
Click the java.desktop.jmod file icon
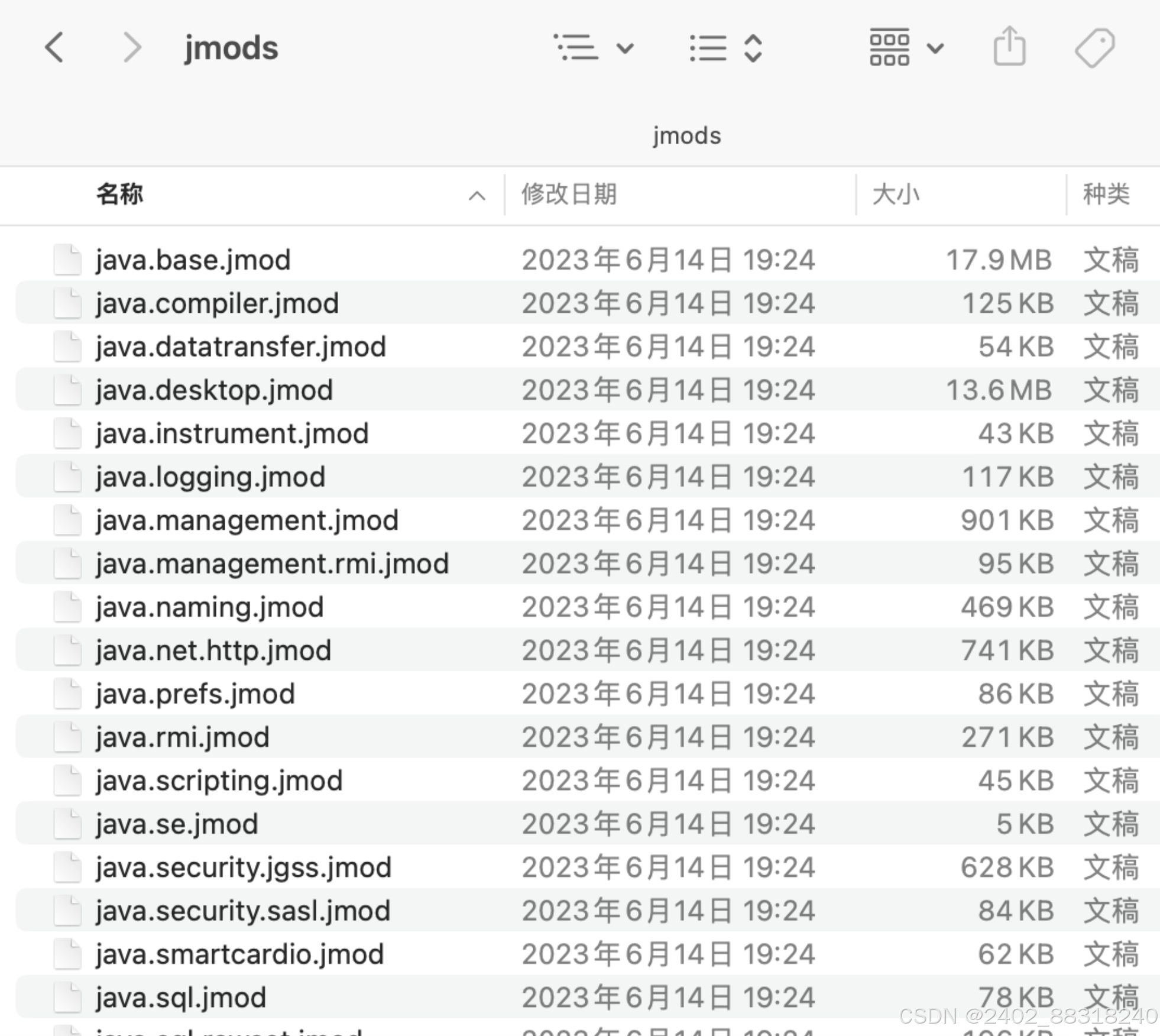click(x=67, y=390)
